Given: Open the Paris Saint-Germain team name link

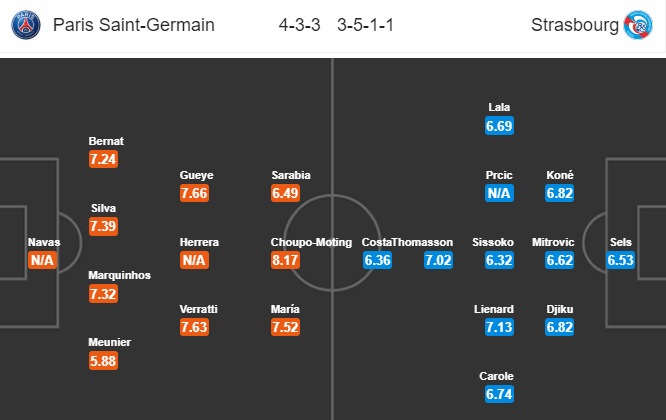Looking at the screenshot, I should tap(134, 25).
